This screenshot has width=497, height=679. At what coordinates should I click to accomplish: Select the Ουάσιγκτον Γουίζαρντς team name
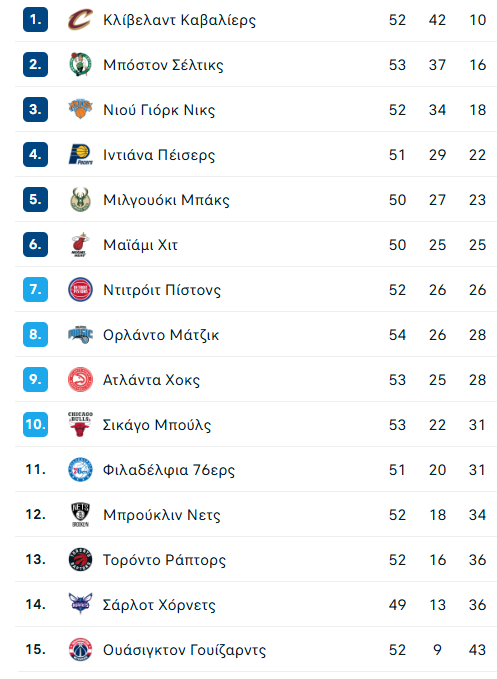click(x=184, y=650)
